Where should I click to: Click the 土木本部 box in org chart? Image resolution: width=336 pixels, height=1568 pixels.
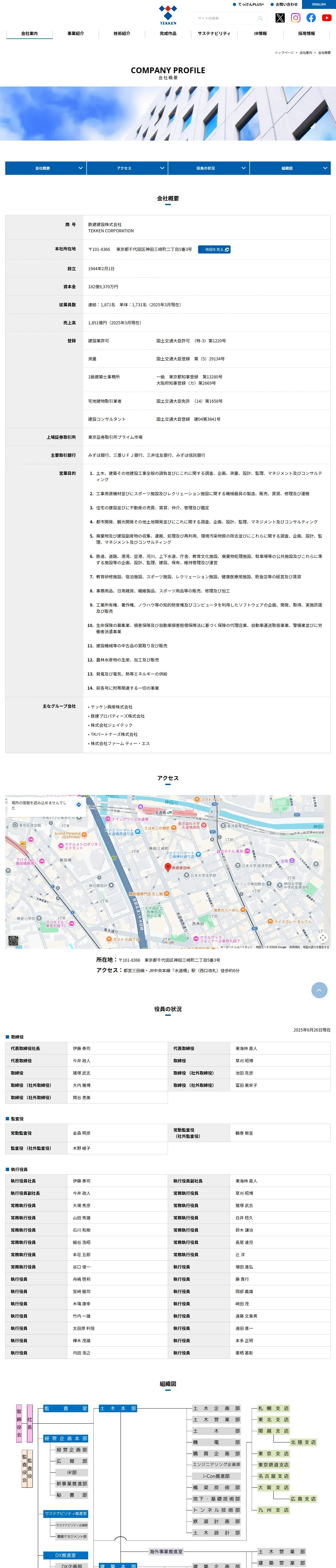(x=118, y=1409)
